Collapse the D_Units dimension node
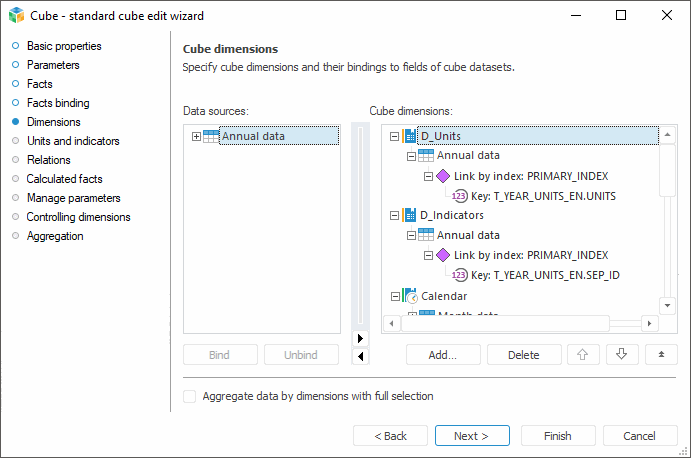The height and width of the screenshot is (458, 691). [394, 136]
